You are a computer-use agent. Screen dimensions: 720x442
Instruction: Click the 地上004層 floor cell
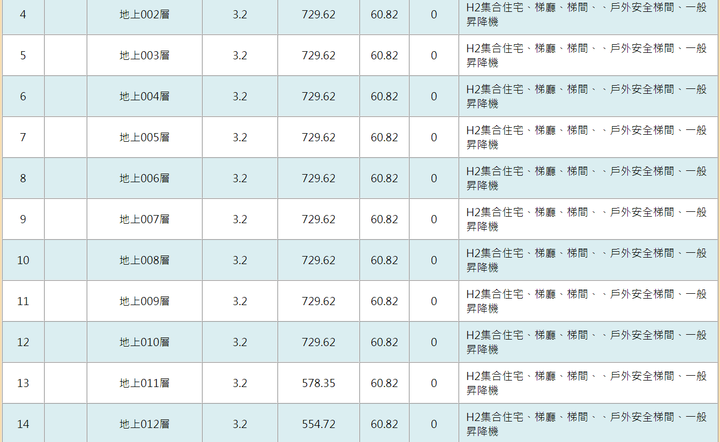[145, 96]
